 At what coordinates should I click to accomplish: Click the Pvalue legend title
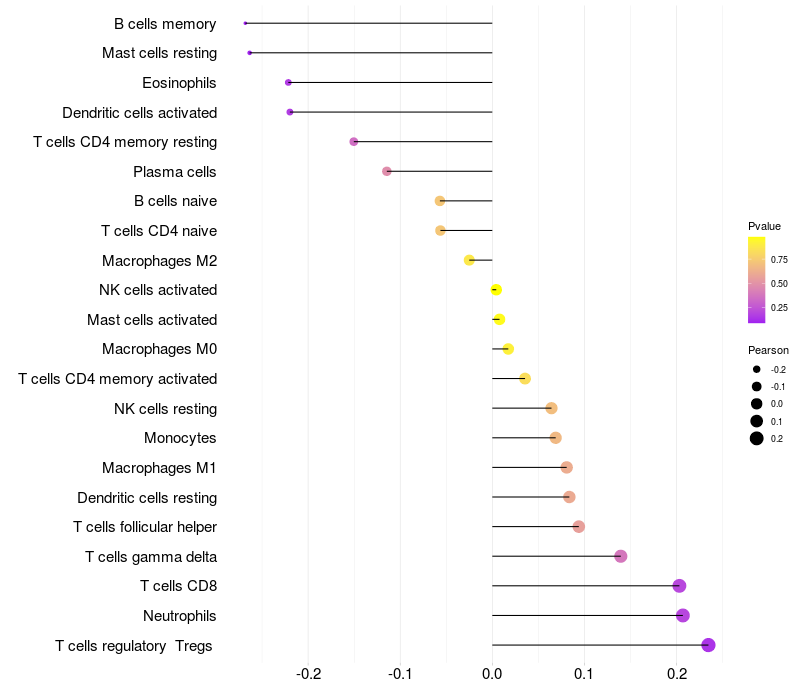(764, 226)
